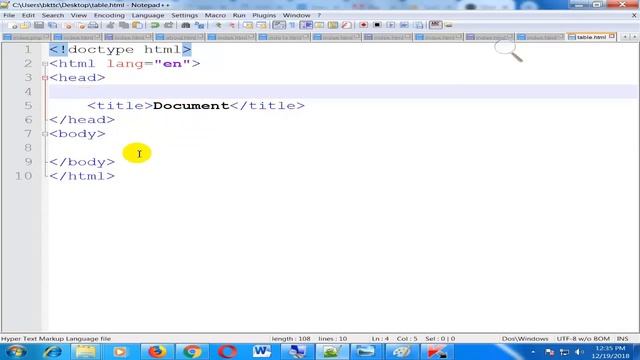Open Microsoft Word from the taskbar
This screenshot has height=360, width=640.
(262, 351)
